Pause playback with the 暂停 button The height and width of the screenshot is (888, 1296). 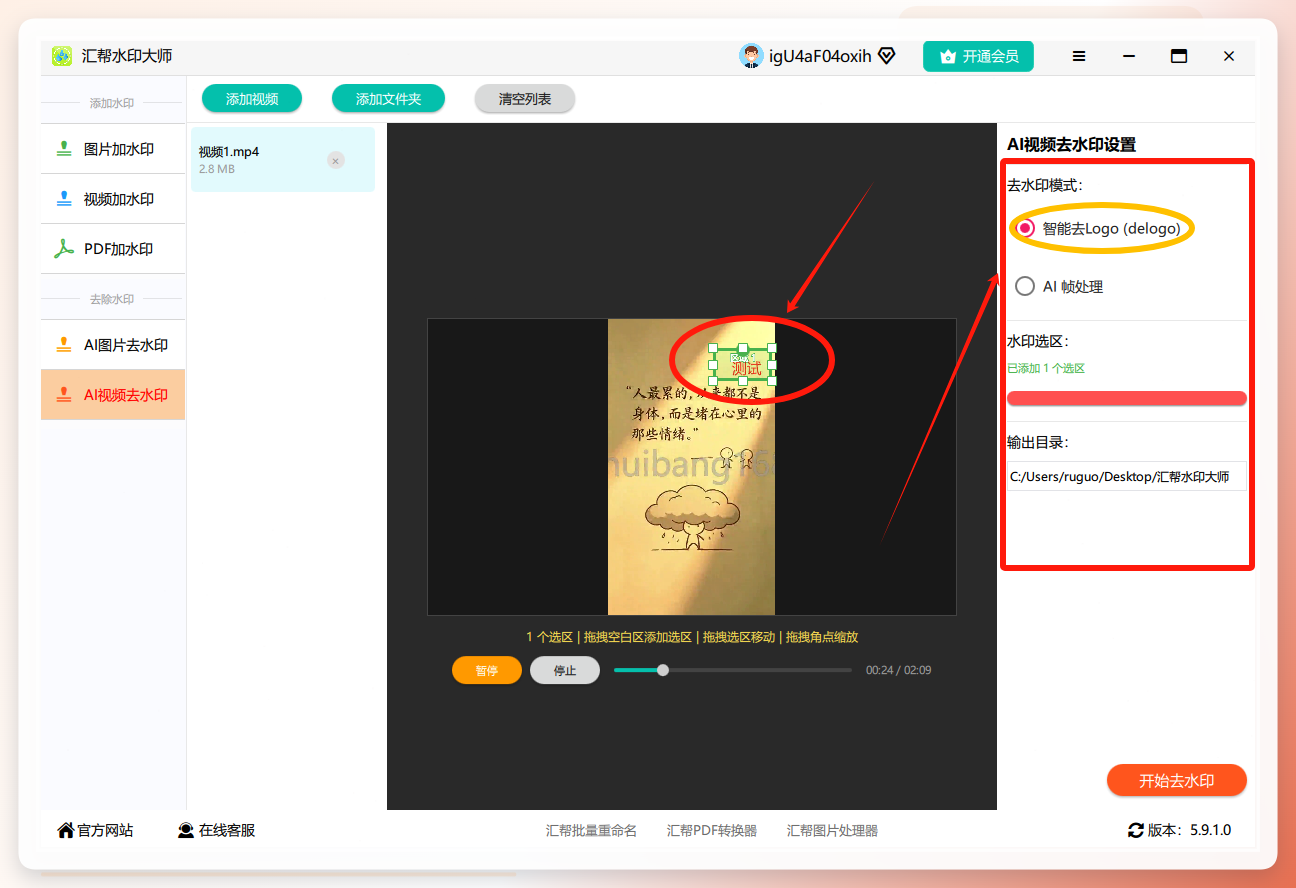pos(487,670)
